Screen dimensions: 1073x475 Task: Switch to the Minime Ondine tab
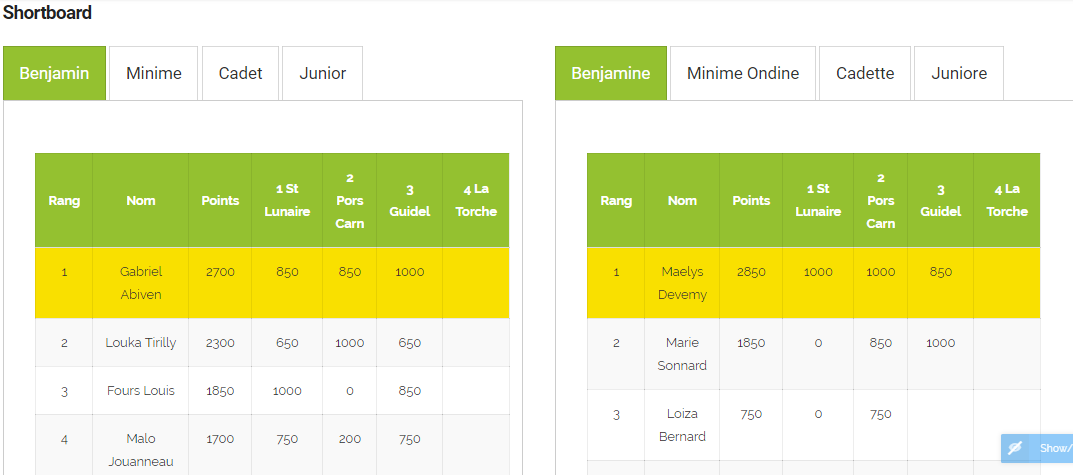[x=742, y=73]
